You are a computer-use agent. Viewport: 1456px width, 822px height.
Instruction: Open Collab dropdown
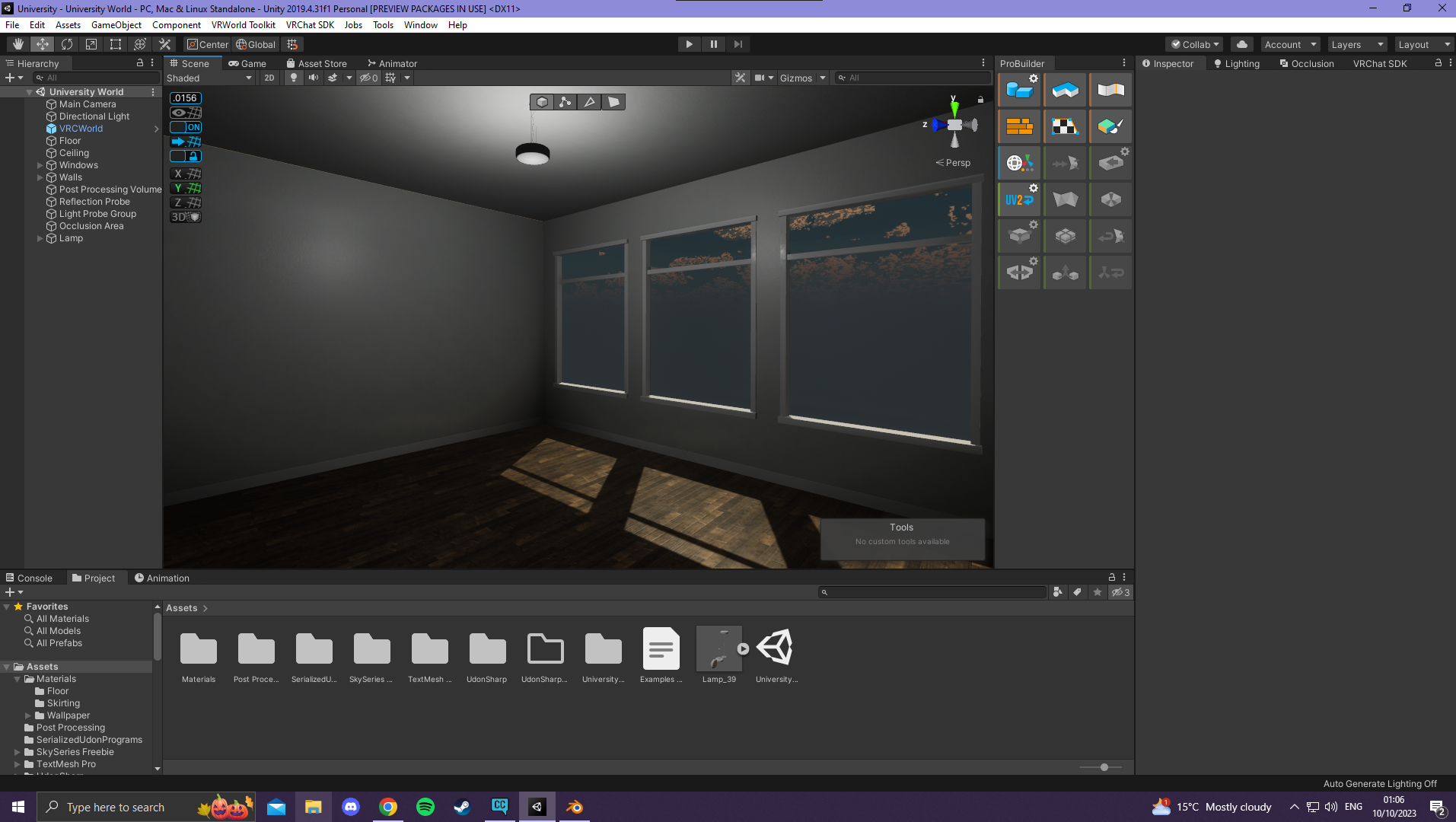coord(1195,44)
